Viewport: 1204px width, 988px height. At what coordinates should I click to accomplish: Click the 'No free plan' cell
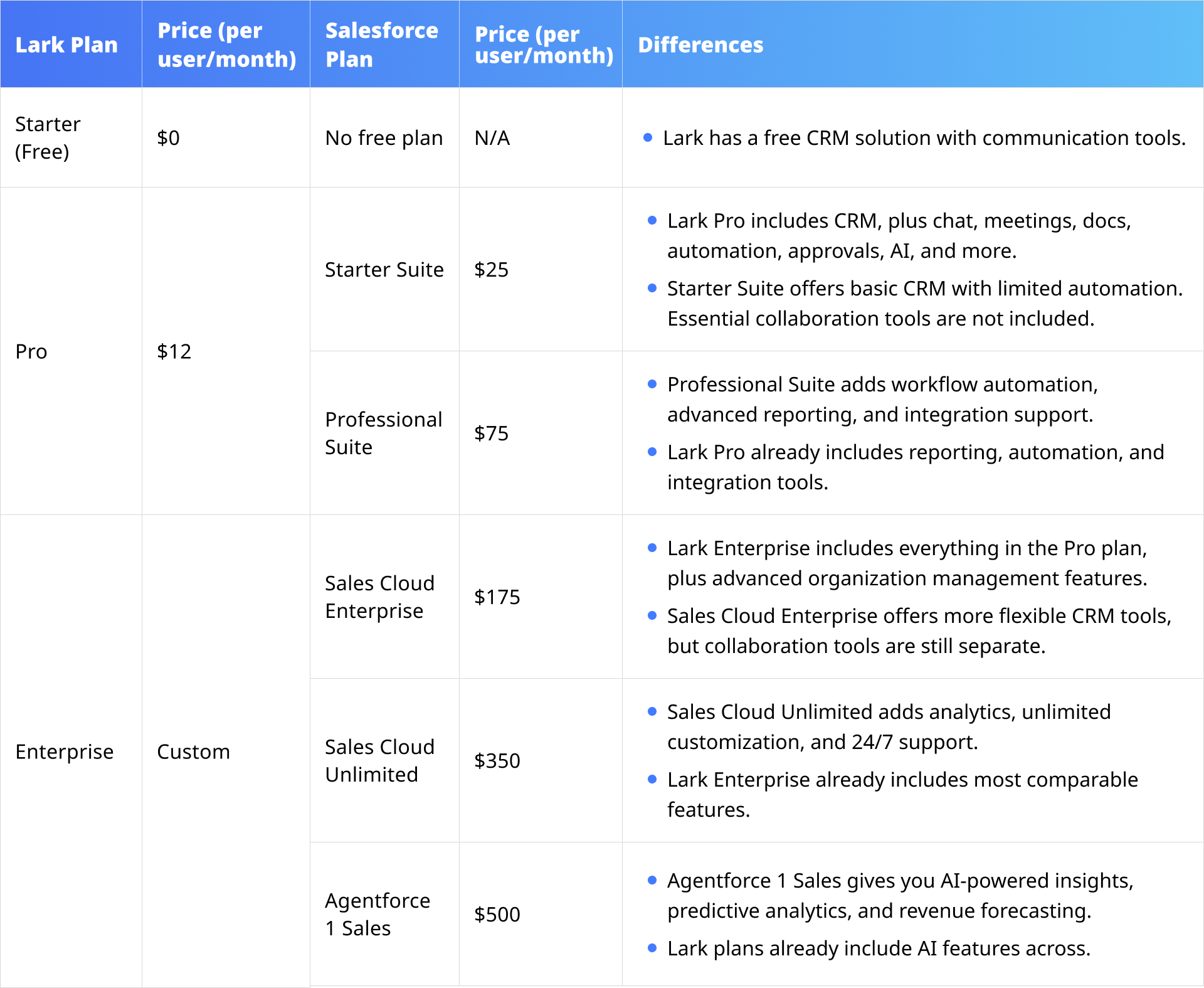384,138
